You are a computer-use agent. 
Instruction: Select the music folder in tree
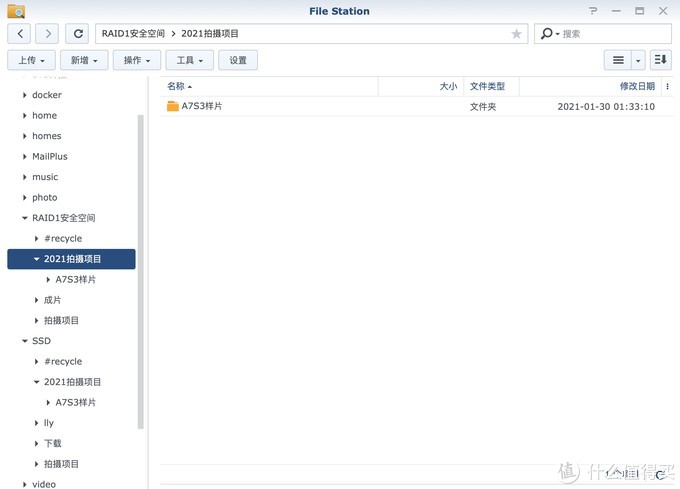(45, 177)
